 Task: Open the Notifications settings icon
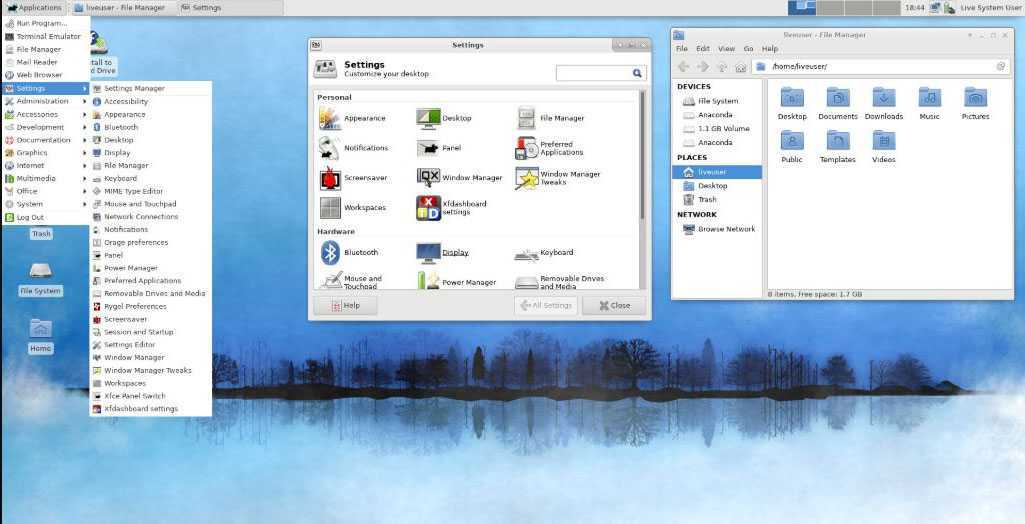tap(330, 148)
